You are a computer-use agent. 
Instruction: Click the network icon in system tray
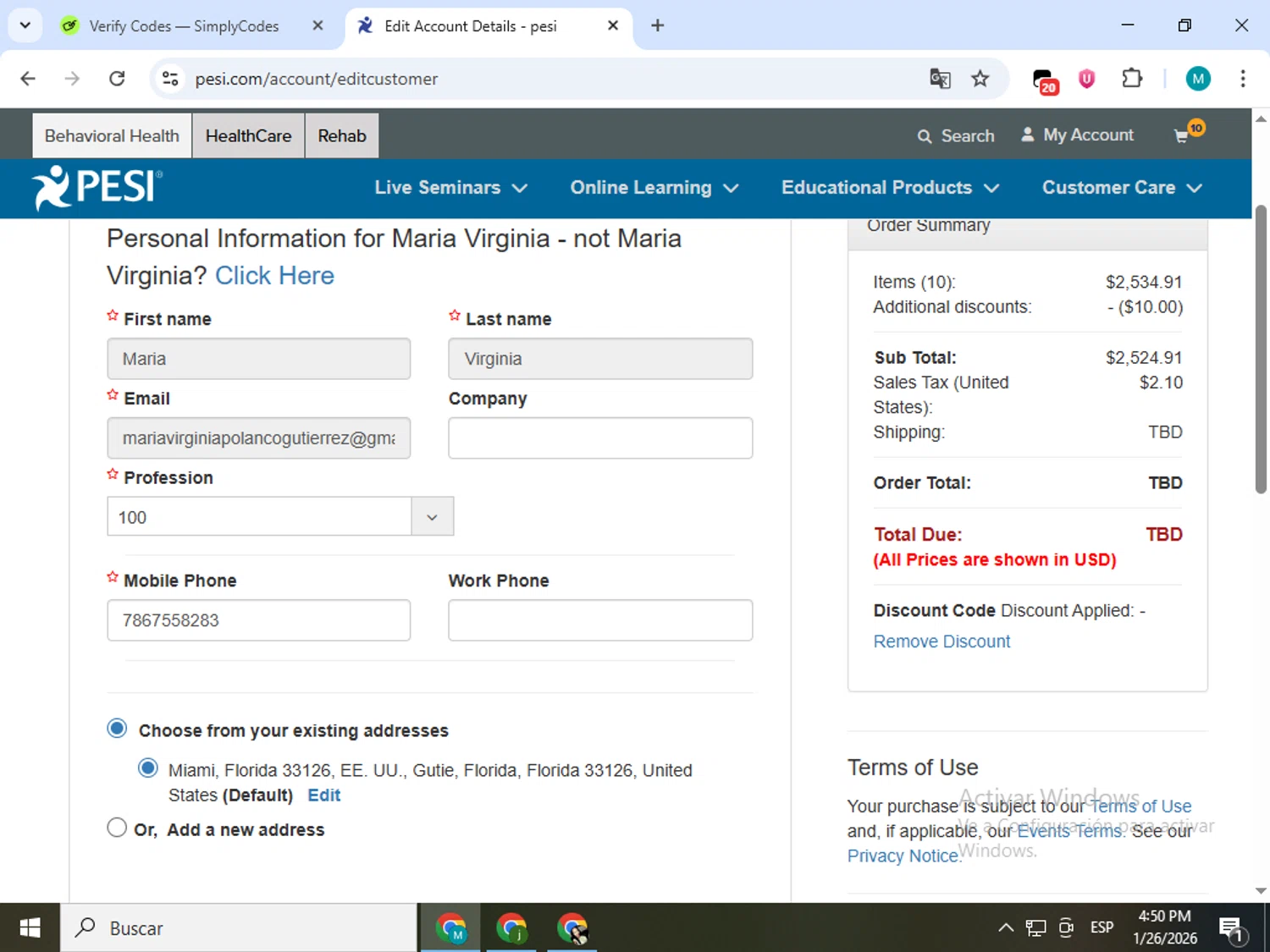click(1035, 928)
